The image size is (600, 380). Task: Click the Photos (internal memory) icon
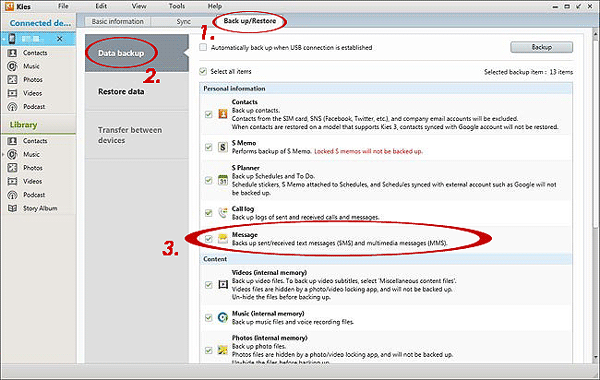point(223,350)
